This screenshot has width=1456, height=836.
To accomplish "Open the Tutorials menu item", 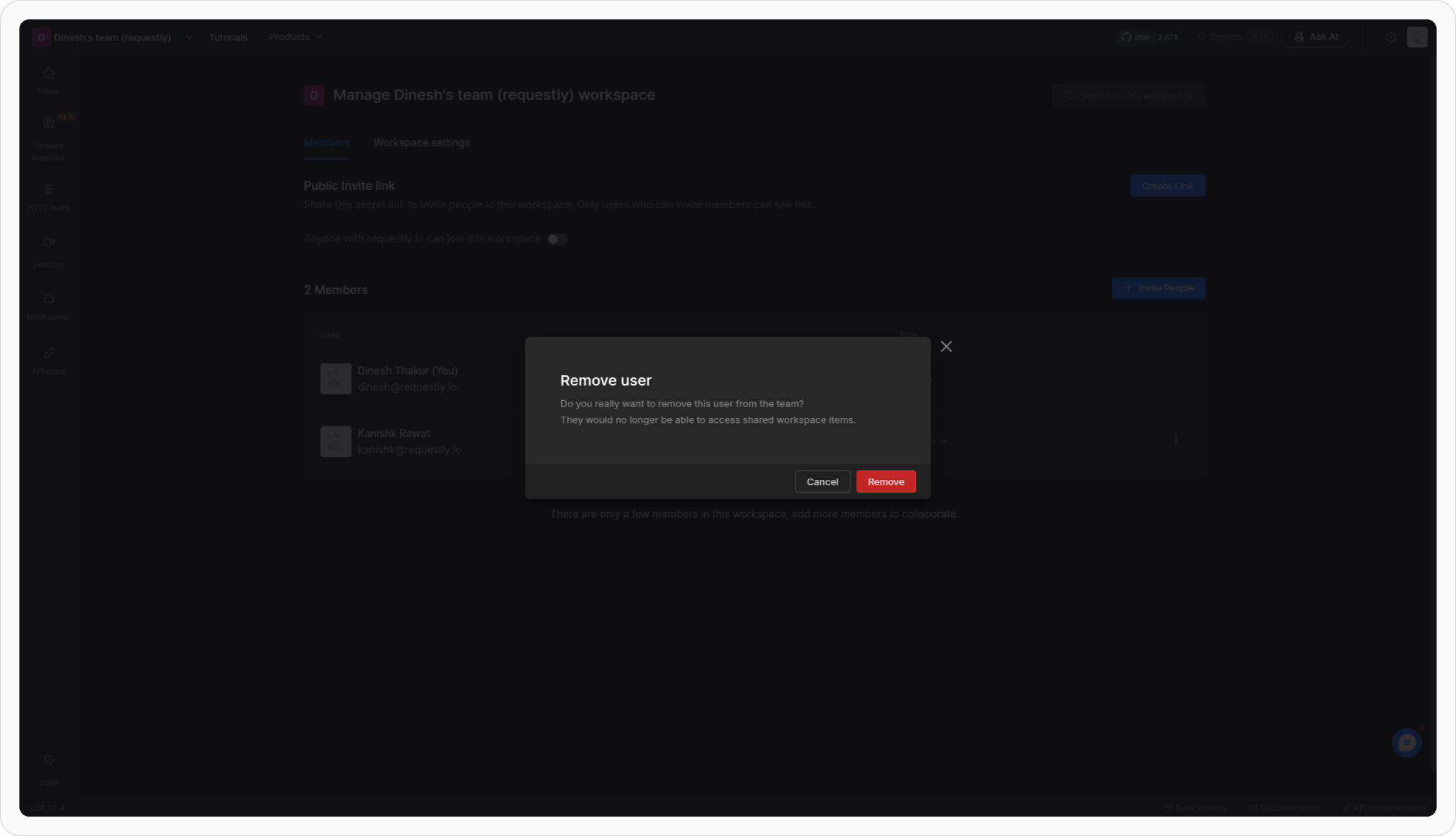I will [228, 38].
